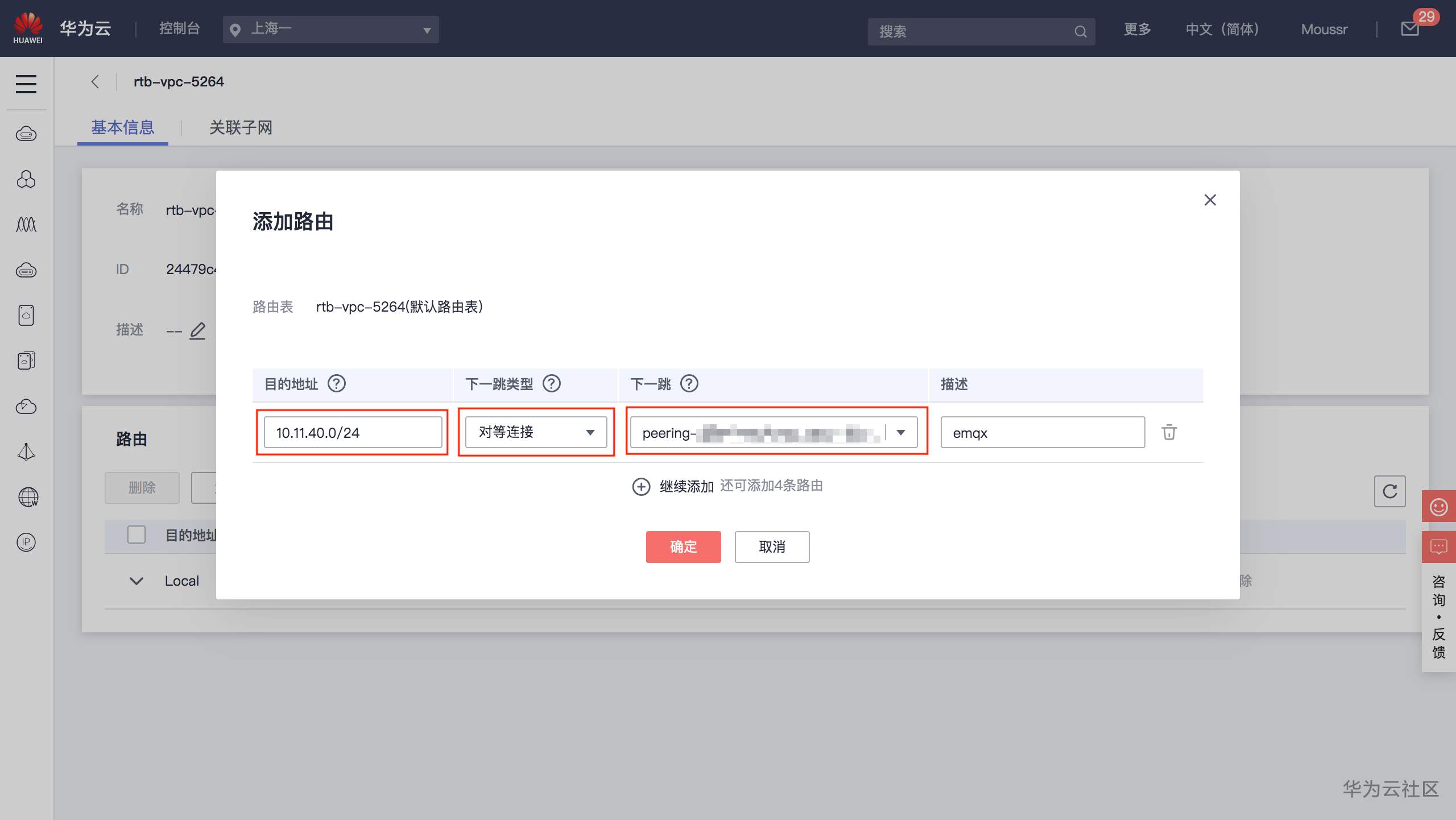The height and width of the screenshot is (820, 1456).
Task: Click the help icon beside 目的地址
Action: 337,384
